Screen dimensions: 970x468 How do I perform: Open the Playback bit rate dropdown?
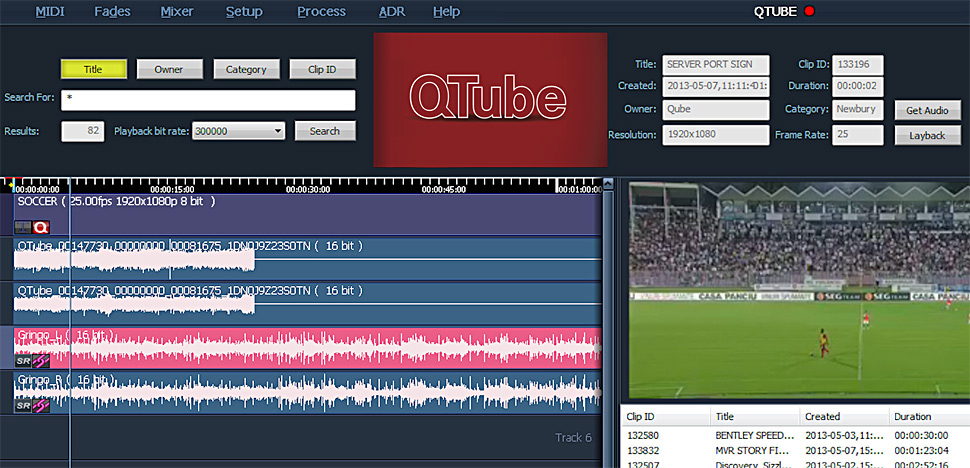coord(239,131)
